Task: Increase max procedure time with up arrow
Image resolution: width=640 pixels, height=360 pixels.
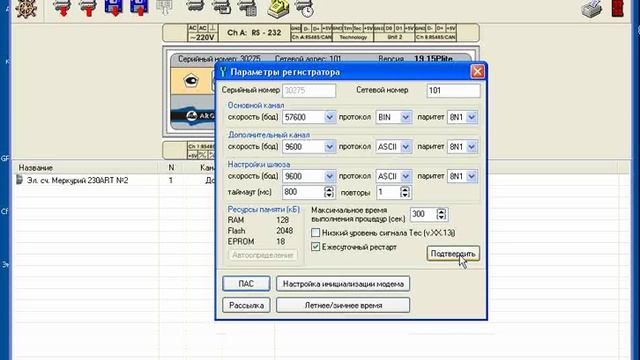Action: tap(441, 211)
